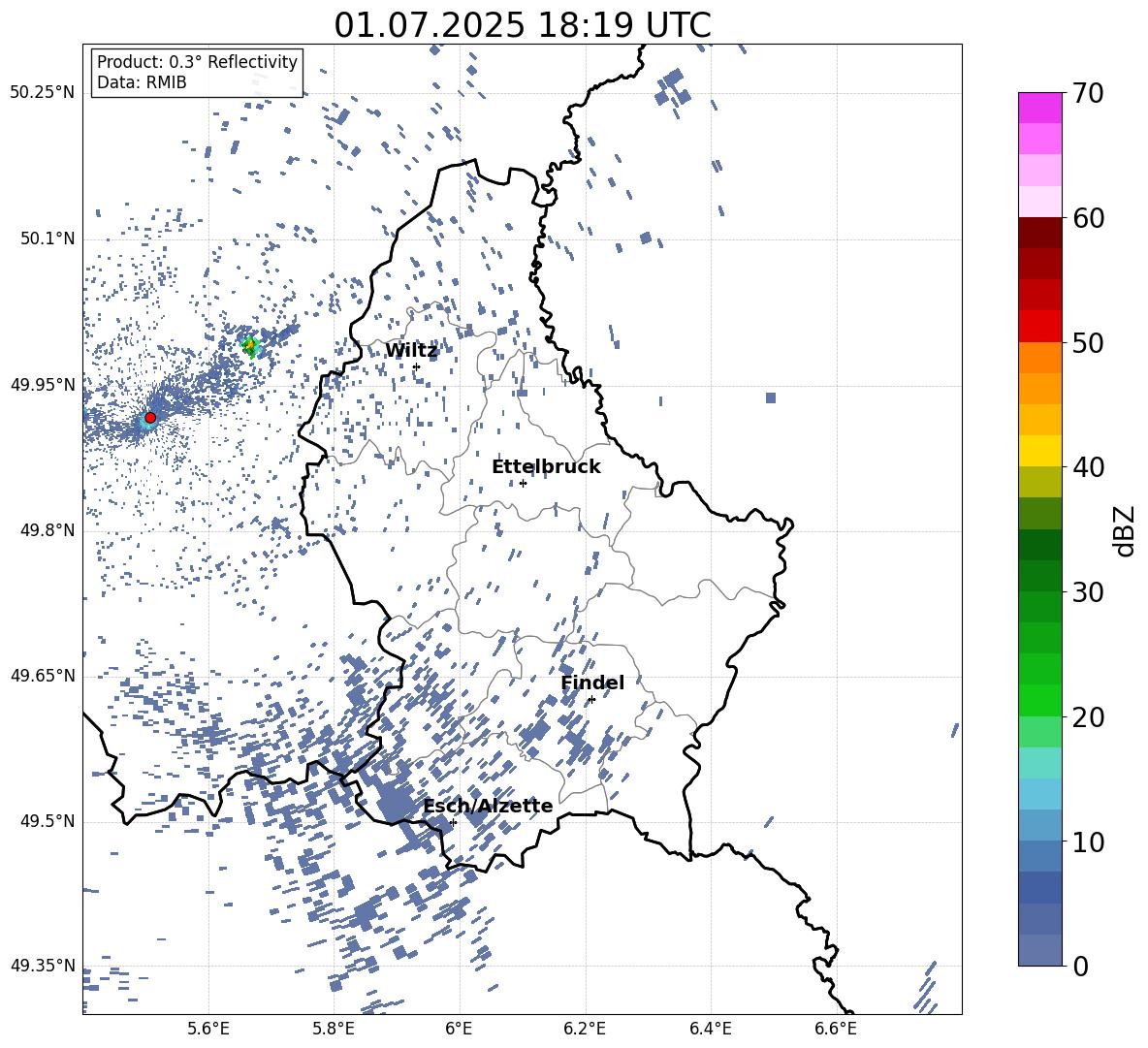Click the 49.65°N latitude label
This screenshot has width=1148, height=1048.
(43, 676)
